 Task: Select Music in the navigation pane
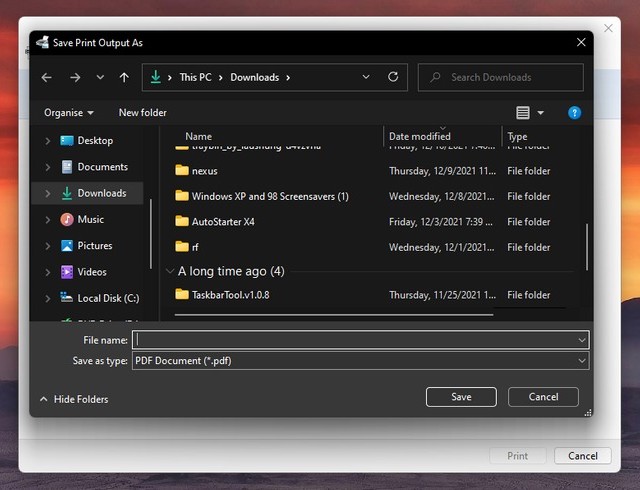91,219
